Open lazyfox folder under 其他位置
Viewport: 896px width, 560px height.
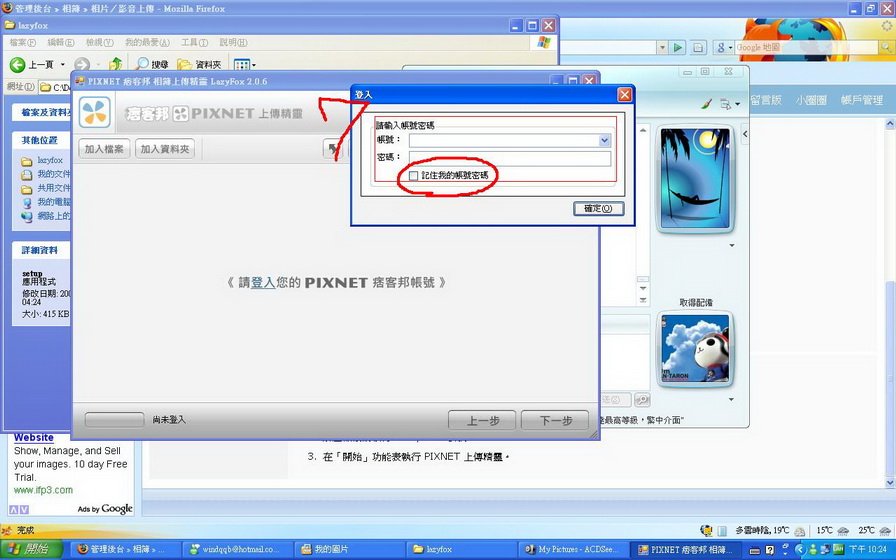point(50,161)
